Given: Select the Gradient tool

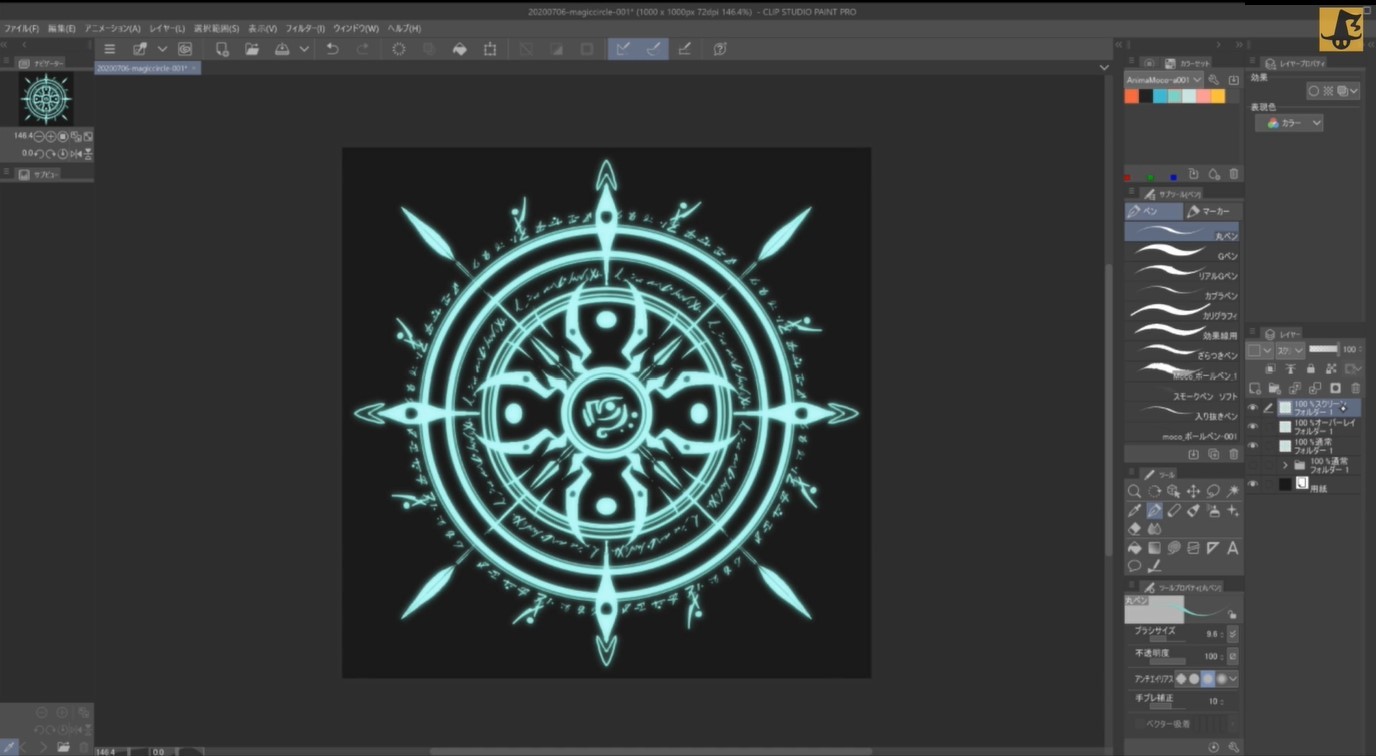Looking at the screenshot, I should point(1154,547).
